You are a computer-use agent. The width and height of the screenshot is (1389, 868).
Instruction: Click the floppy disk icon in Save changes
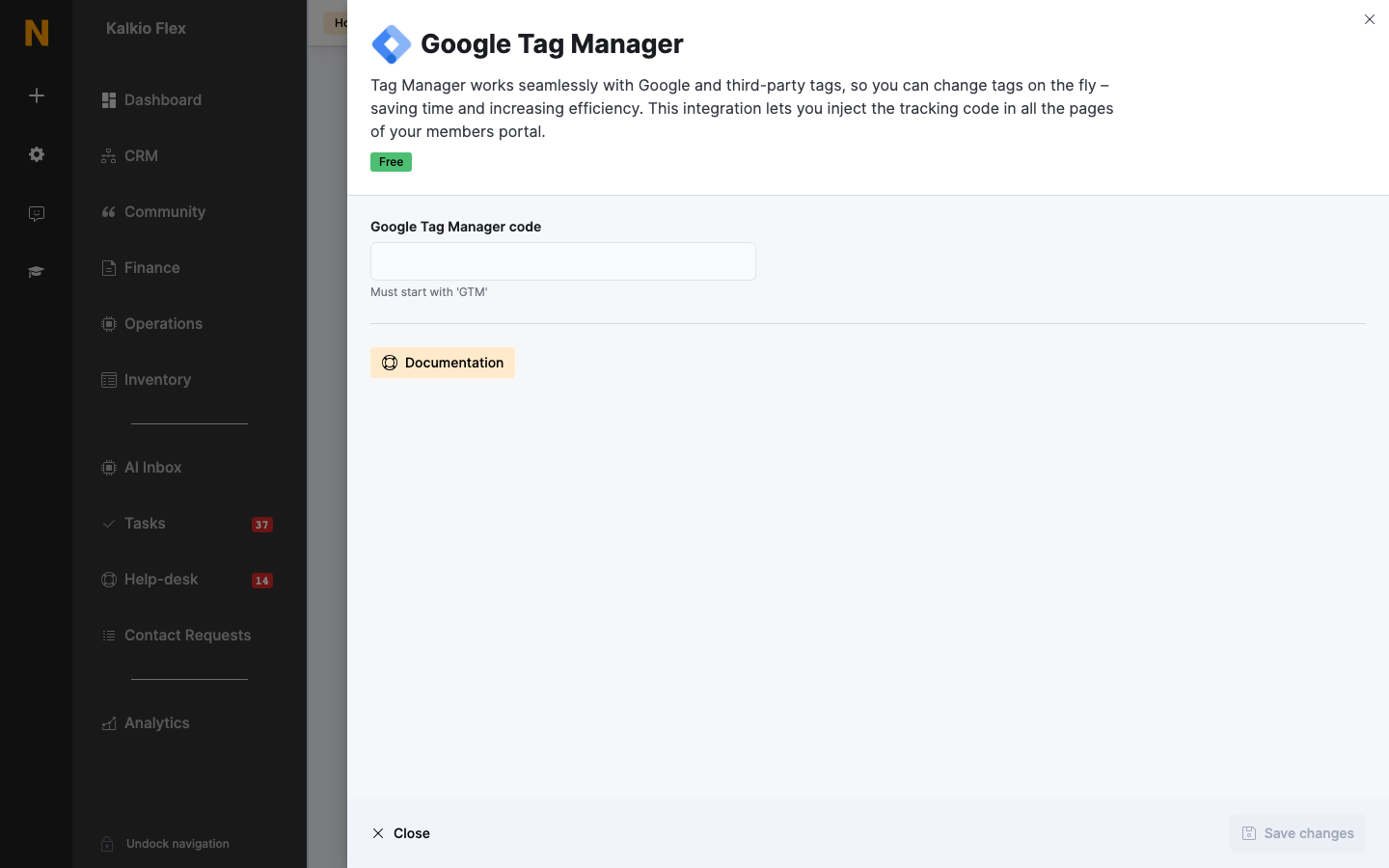point(1249,833)
